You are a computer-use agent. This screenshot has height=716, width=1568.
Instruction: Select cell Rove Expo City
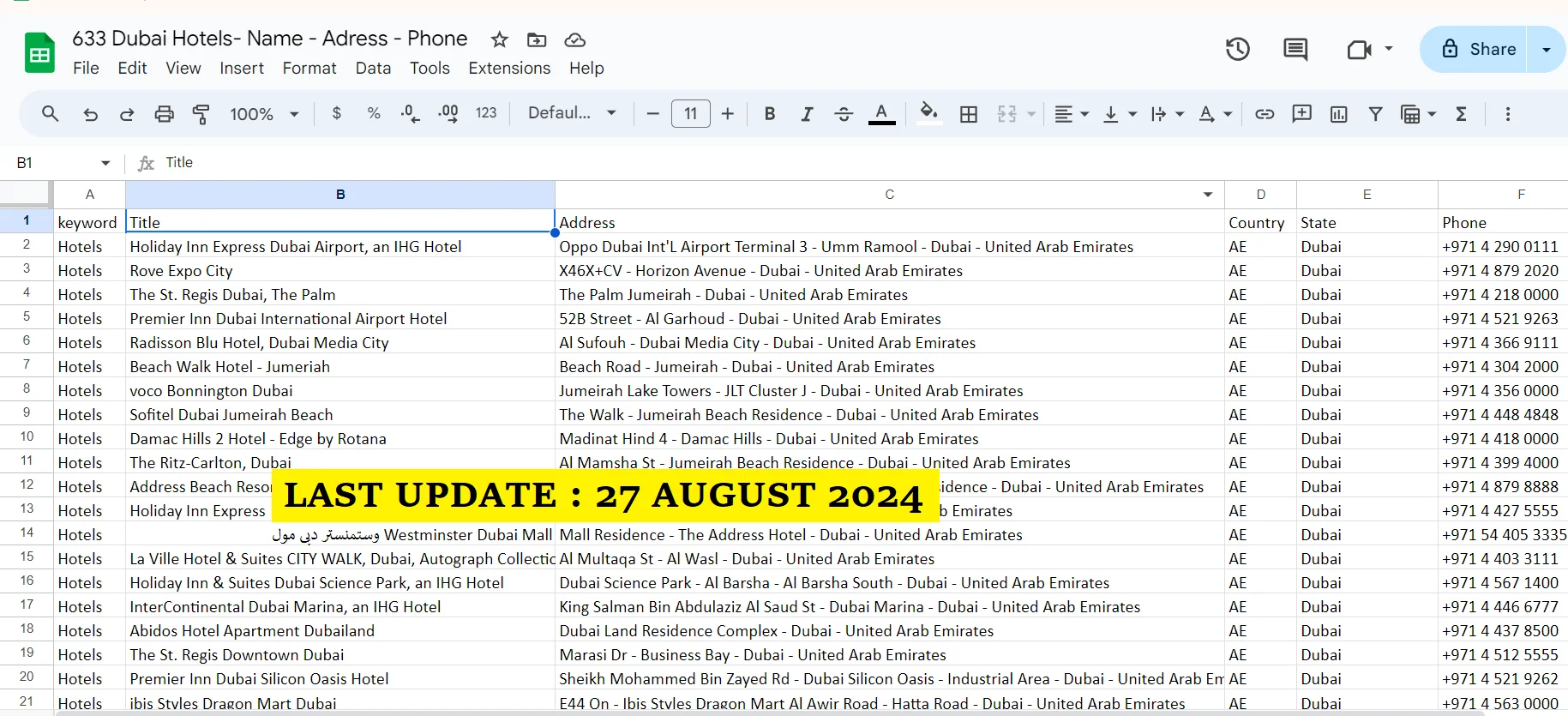tap(340, 270)
